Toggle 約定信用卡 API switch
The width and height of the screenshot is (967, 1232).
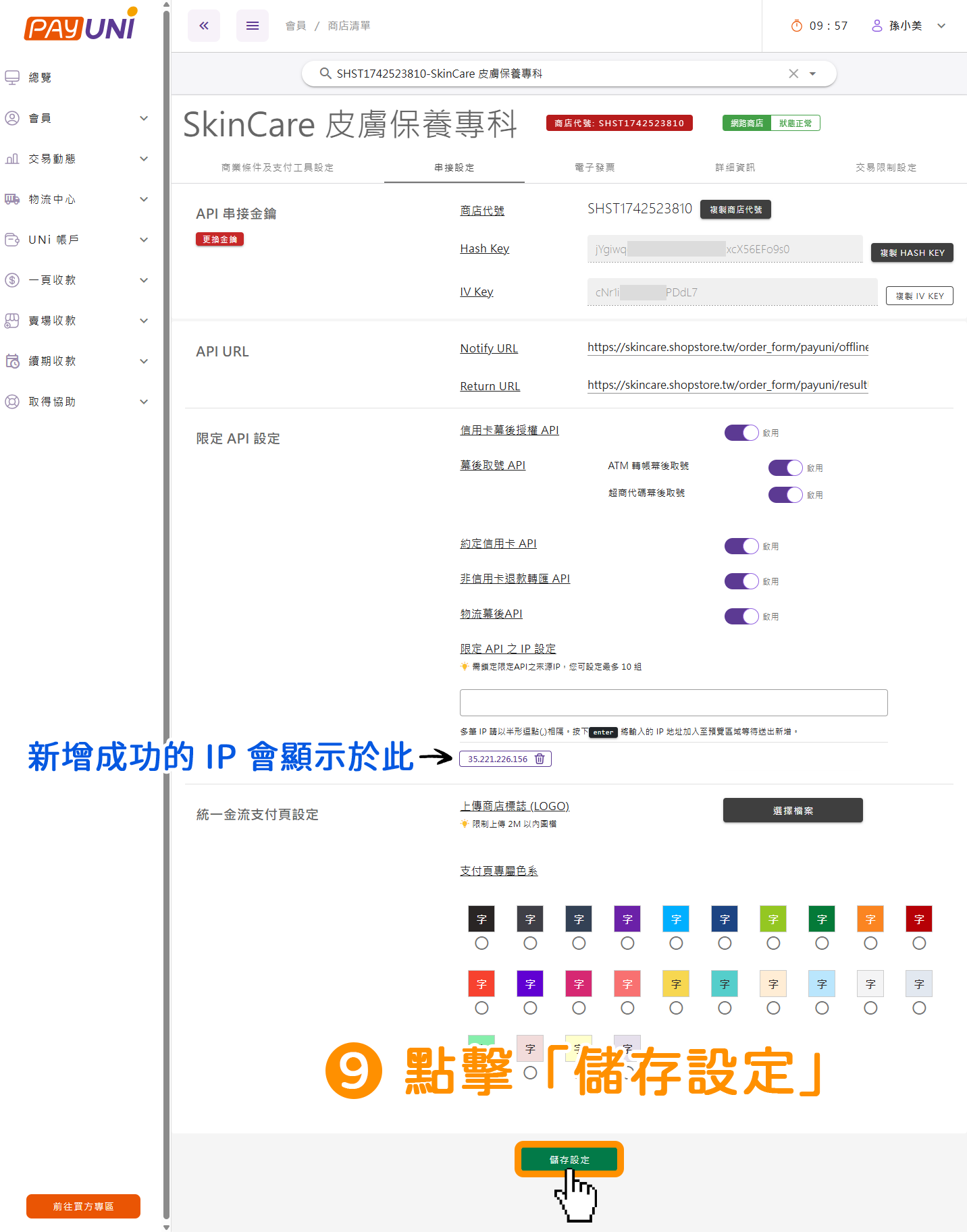tap(741, 546)
